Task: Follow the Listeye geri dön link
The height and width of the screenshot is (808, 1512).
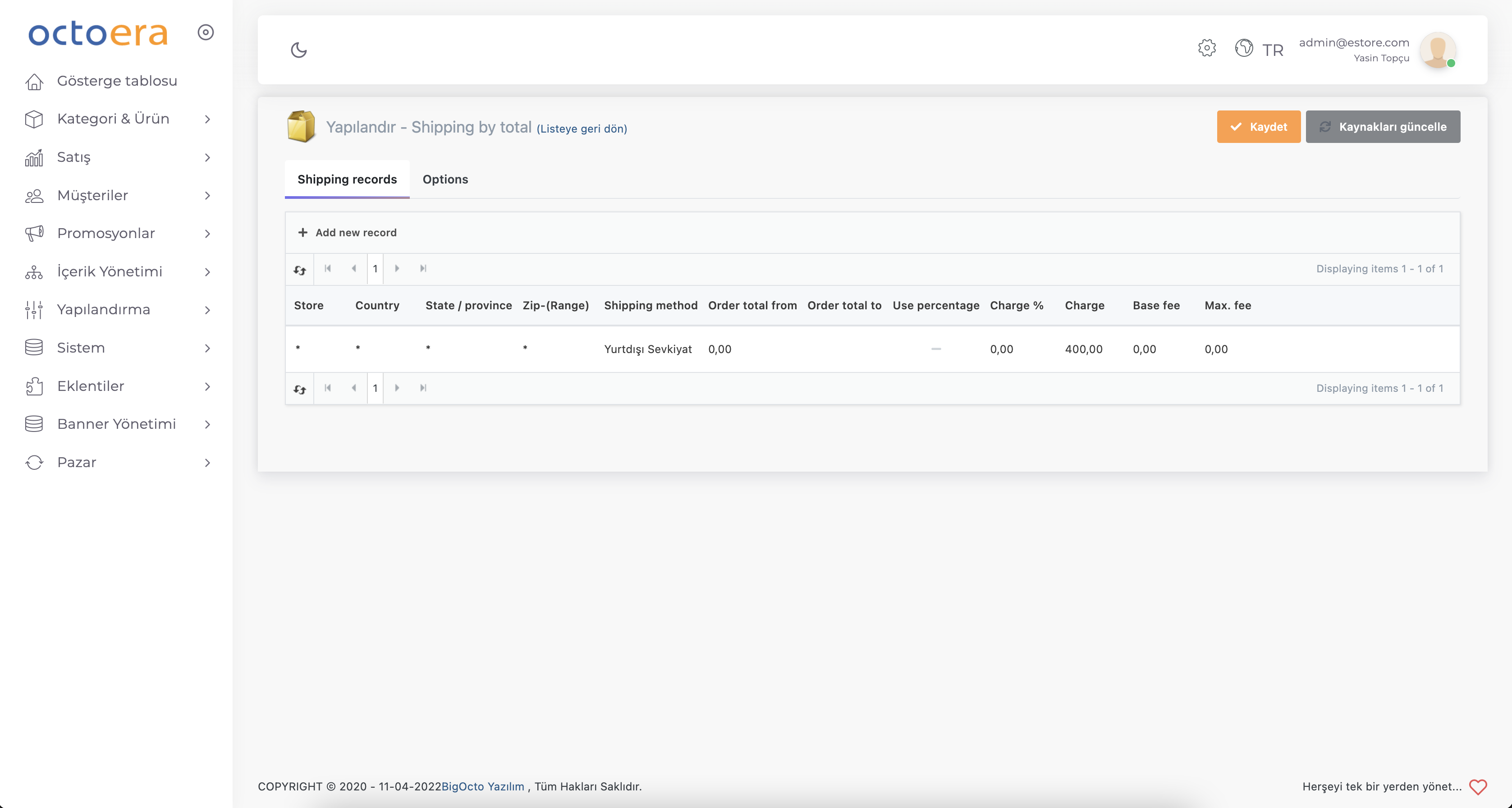Action: [582, 129]
